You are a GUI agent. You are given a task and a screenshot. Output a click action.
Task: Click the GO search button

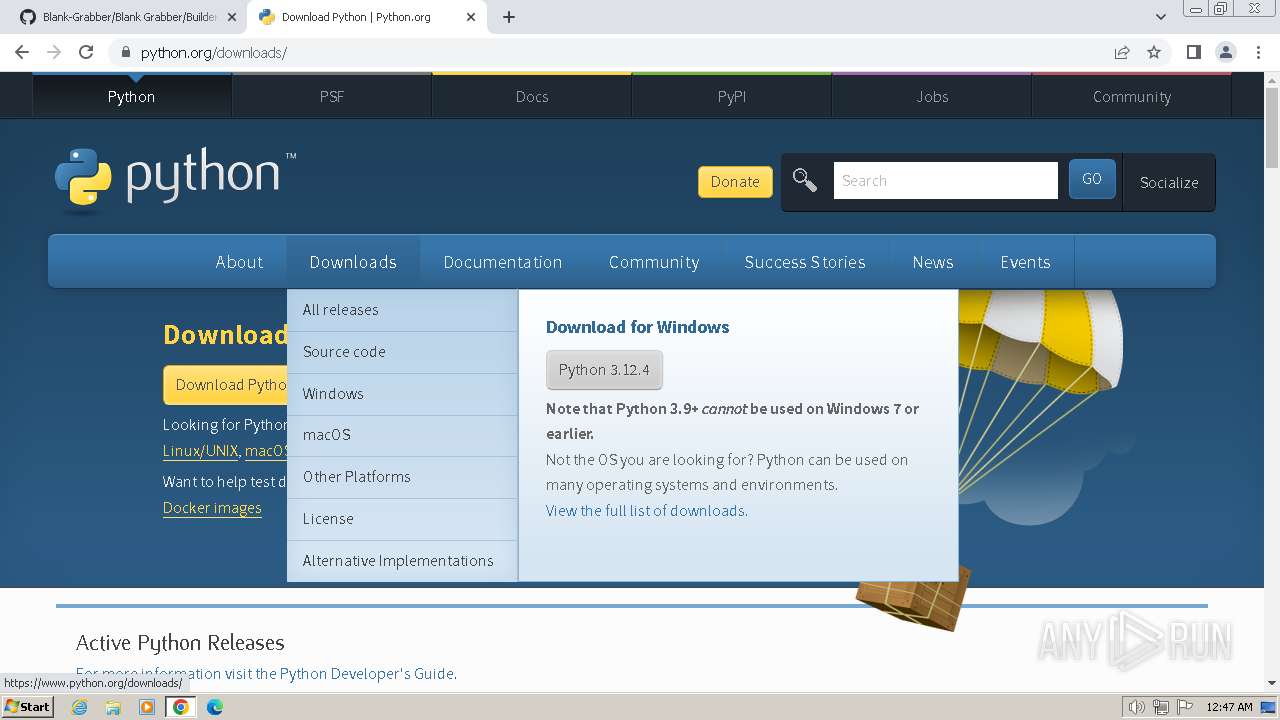click(x=1092, y=179)
